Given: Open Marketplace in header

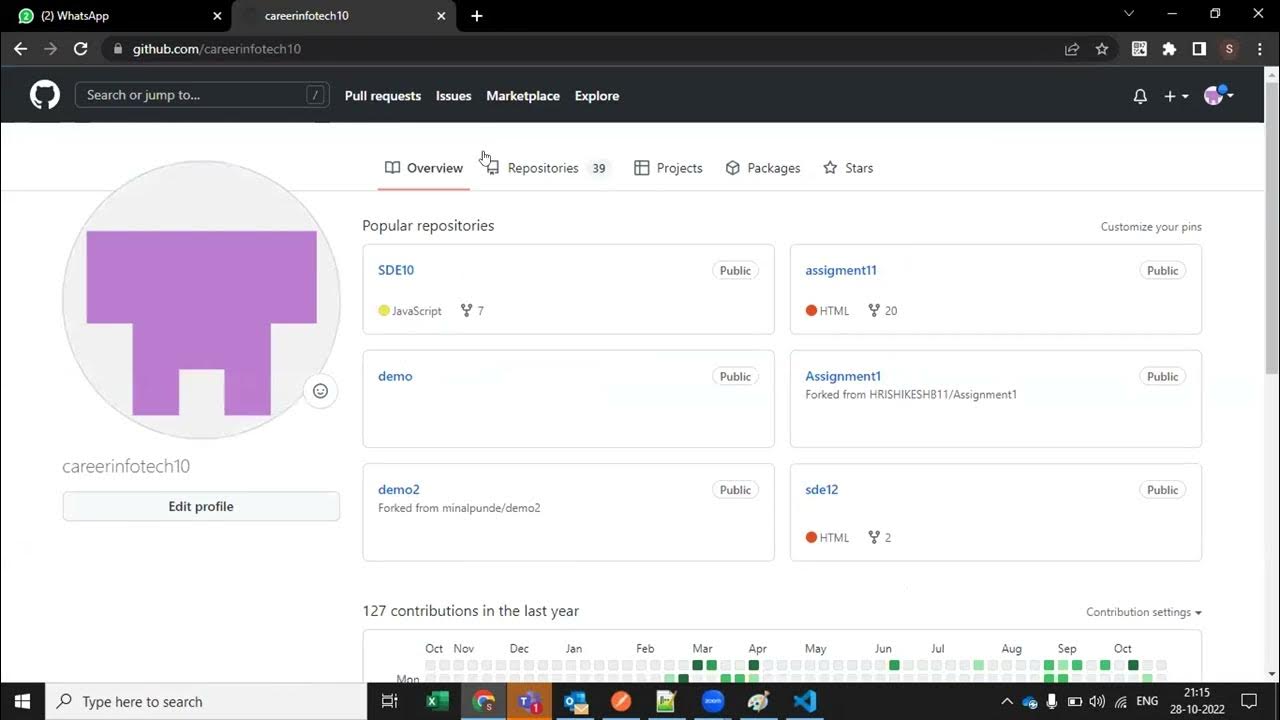Looking at the screenshot, I should pyautogui.click(x=523, y=96).
